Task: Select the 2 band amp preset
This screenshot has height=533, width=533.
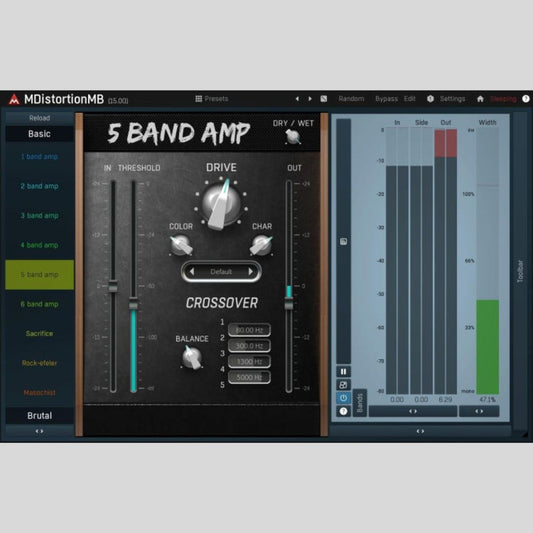Action: (39, 186)
